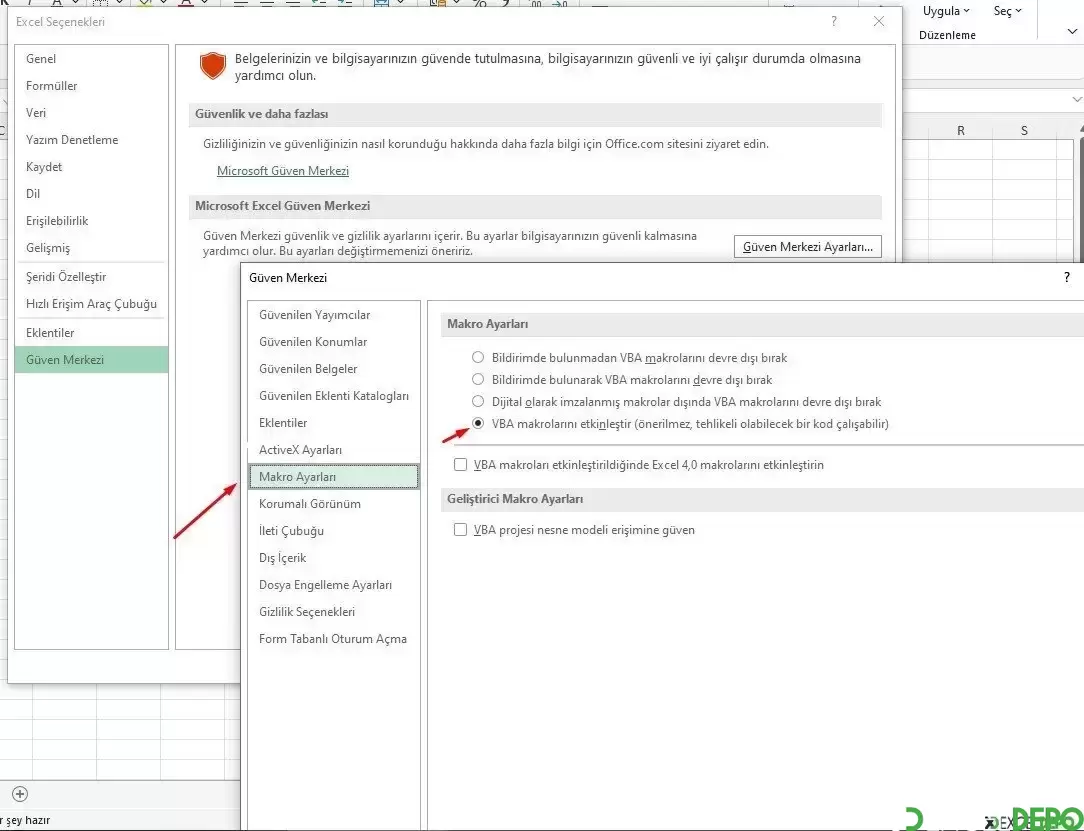Open Korumalı Görünüm section
The height and width of the screenshot is (831, 1084).
(x=333, y=503)
